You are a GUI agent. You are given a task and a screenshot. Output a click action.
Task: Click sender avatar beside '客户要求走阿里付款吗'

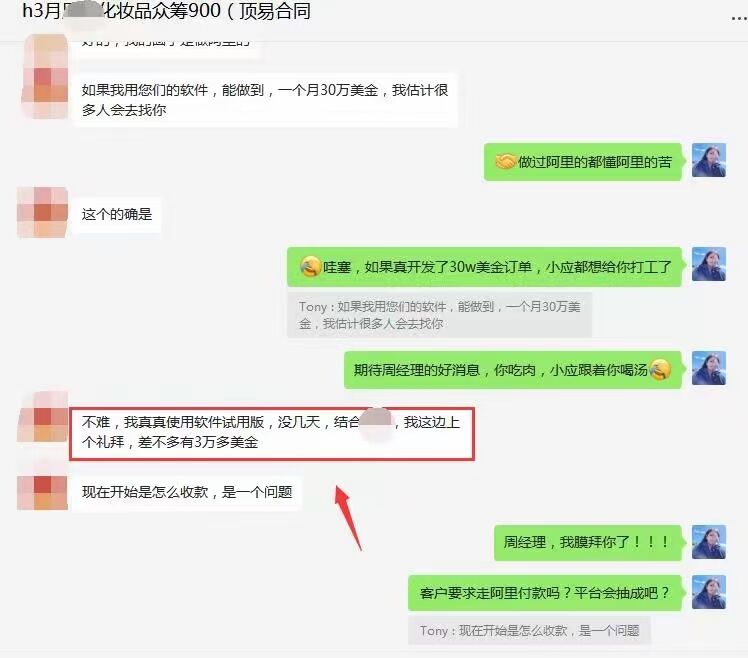point(709,592)
